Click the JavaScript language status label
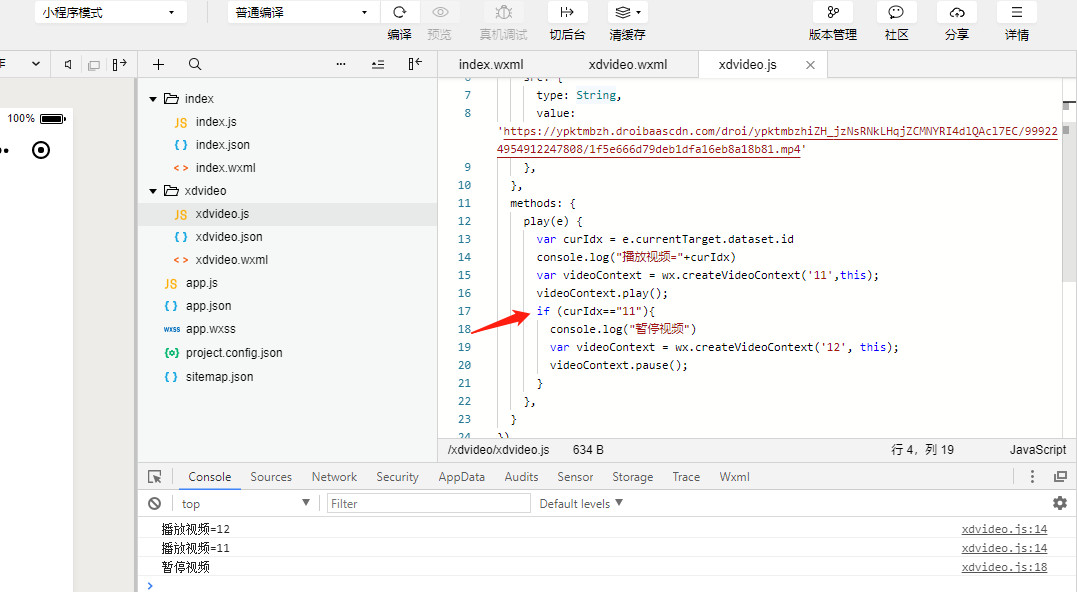 [x=1037, y=450]
